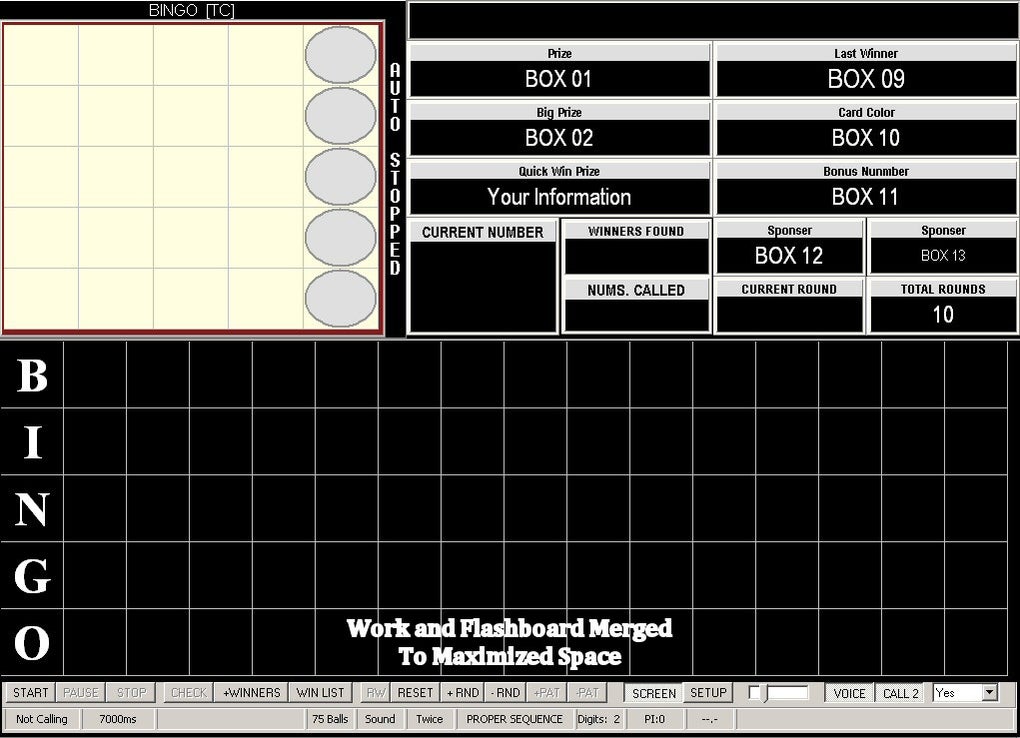Reset the game board

click(x=414, y=692)
